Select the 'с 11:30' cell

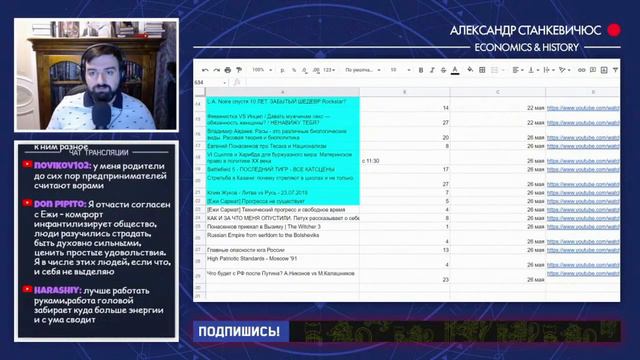[404, 158]
